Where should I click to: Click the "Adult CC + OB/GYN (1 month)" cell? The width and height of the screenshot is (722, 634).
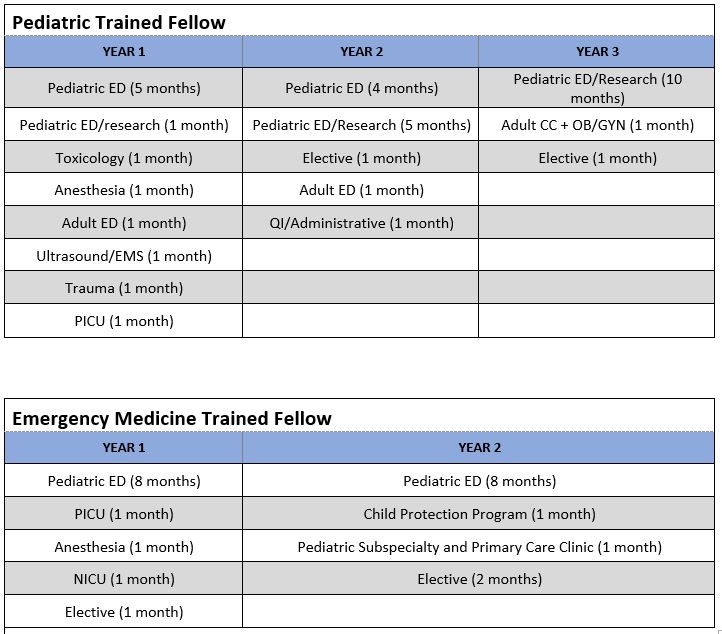click(x=597, y=125)
